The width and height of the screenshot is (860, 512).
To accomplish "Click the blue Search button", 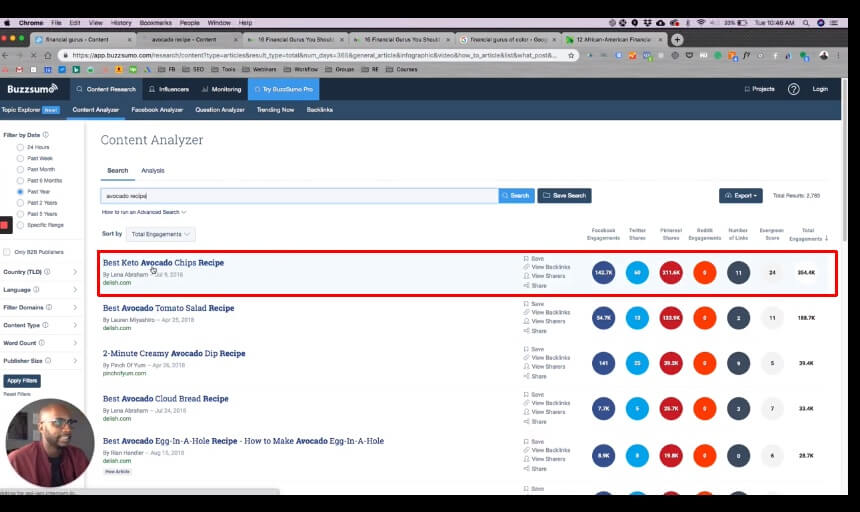I will 517,196.
